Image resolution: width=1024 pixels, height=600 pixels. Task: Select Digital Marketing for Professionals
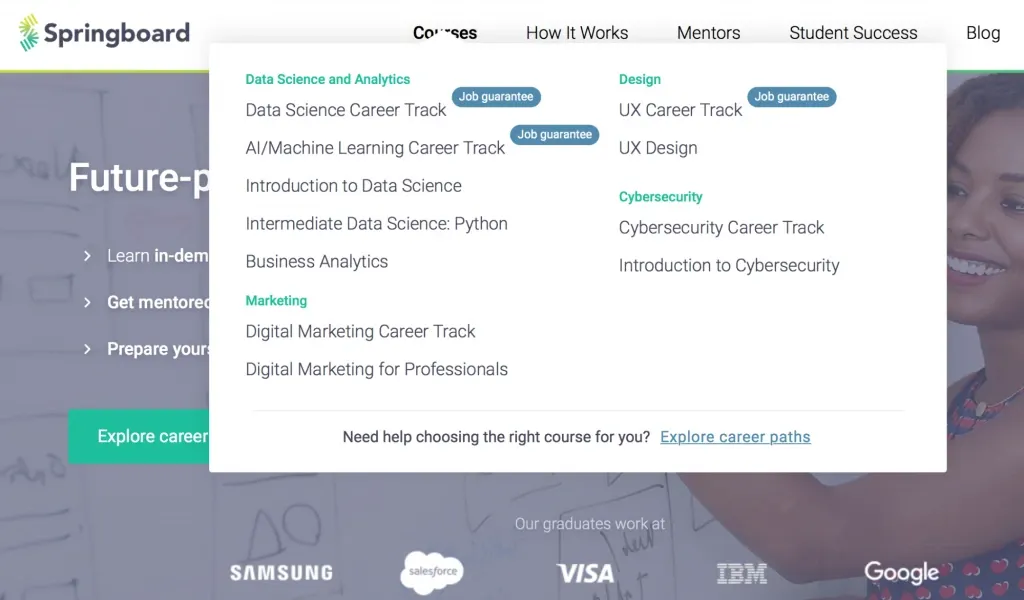[376, 370]
